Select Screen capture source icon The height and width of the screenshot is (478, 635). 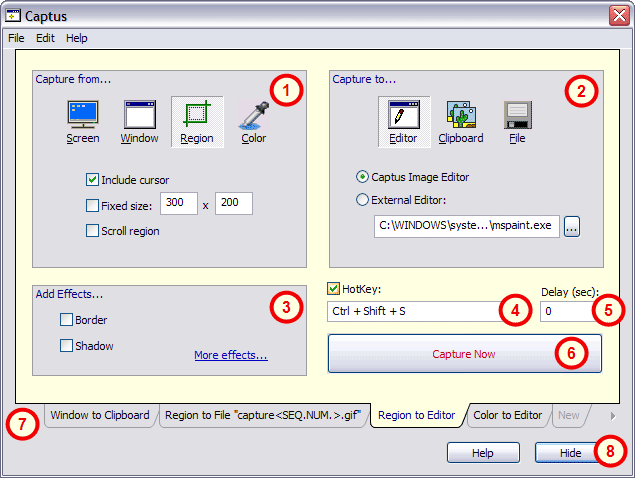[x=82, y=116]
